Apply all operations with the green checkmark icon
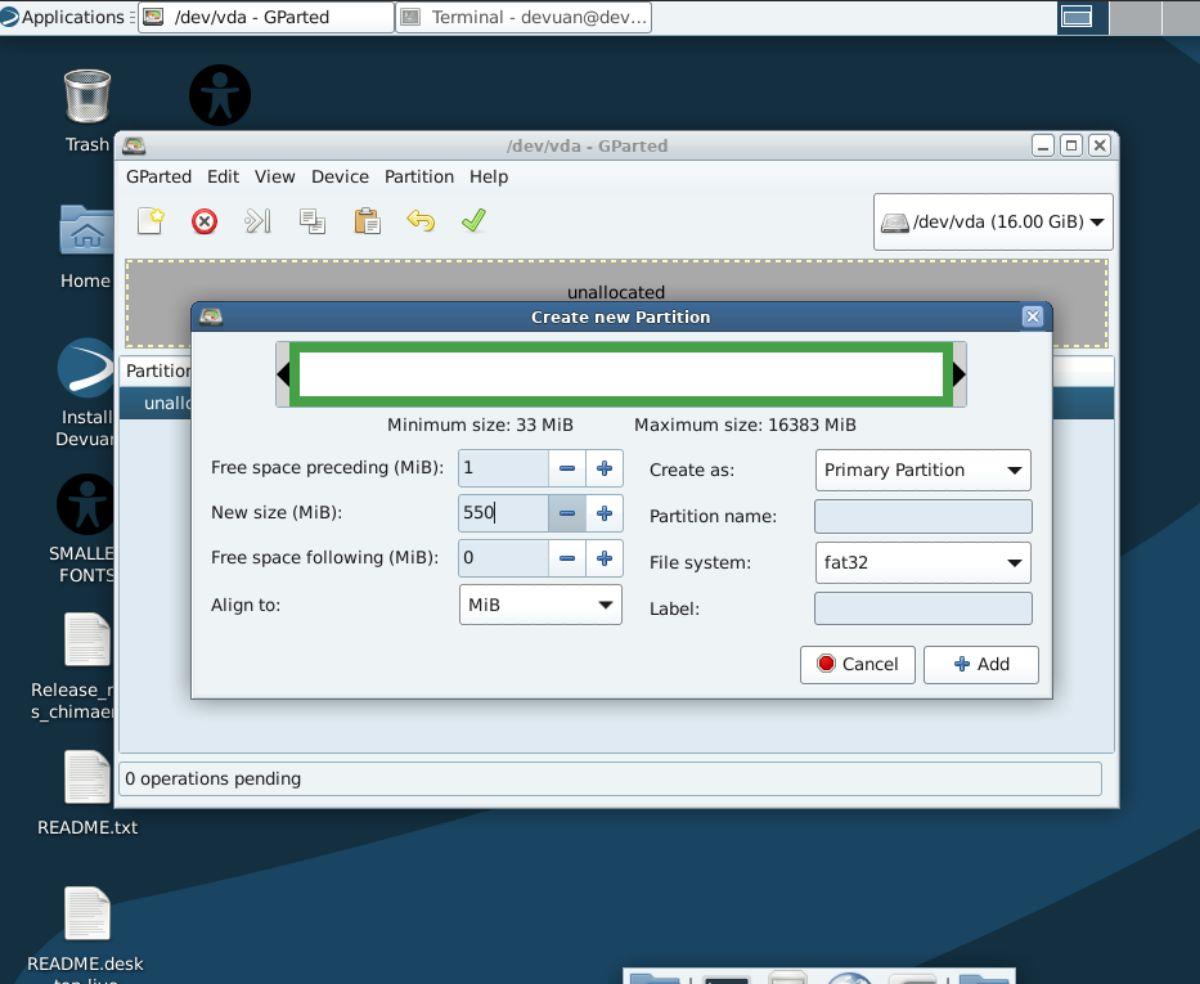 point(472,220)
